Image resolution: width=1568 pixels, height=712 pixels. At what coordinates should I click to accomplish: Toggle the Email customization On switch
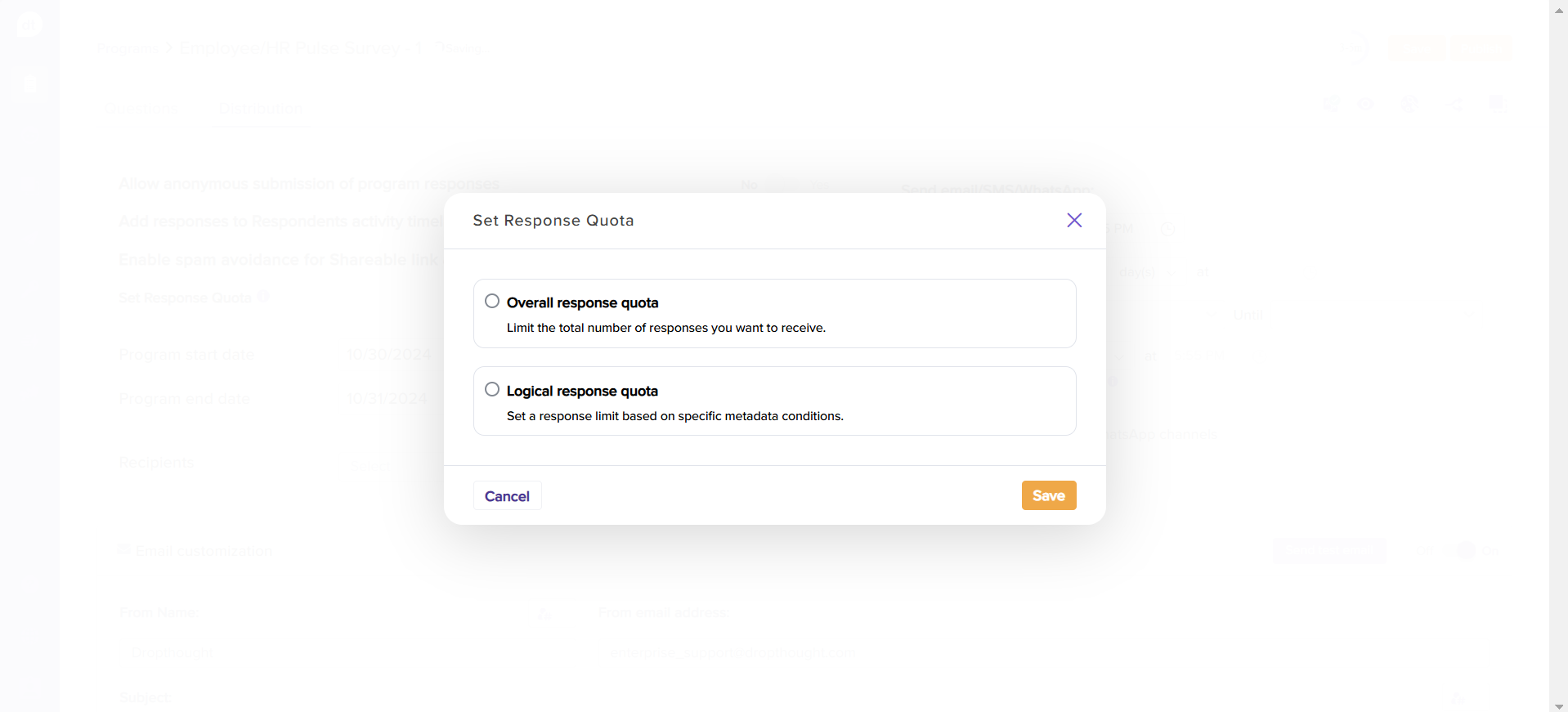pos(1466,550)
